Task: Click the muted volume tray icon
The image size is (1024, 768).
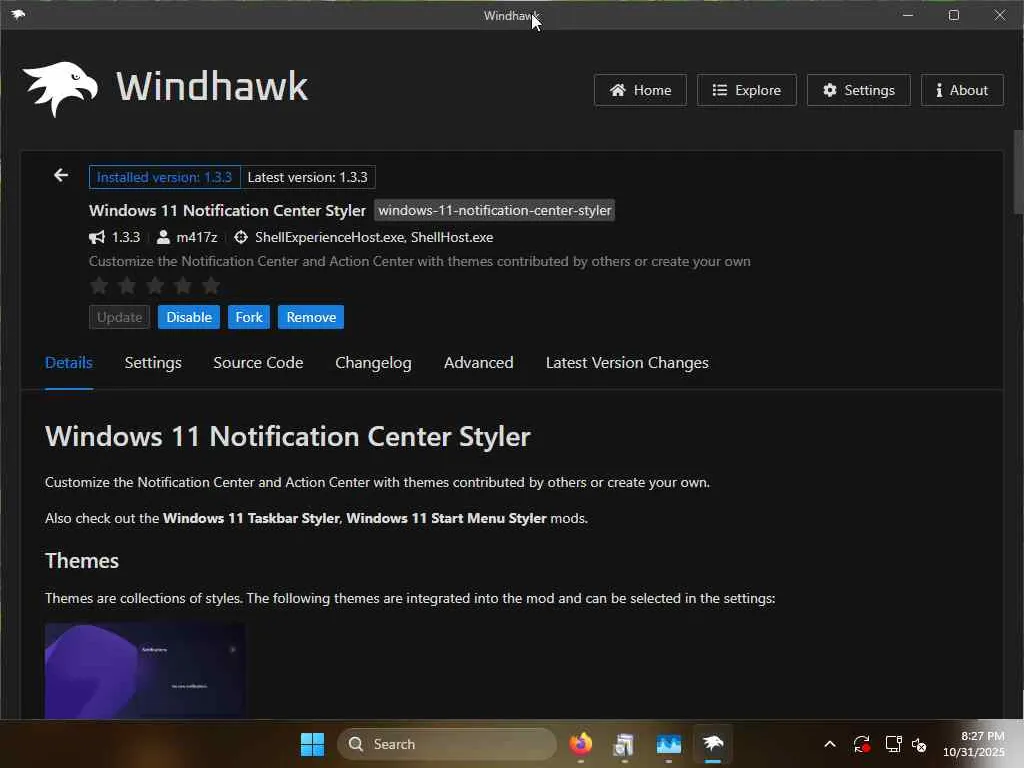Action: coord(920,744)
